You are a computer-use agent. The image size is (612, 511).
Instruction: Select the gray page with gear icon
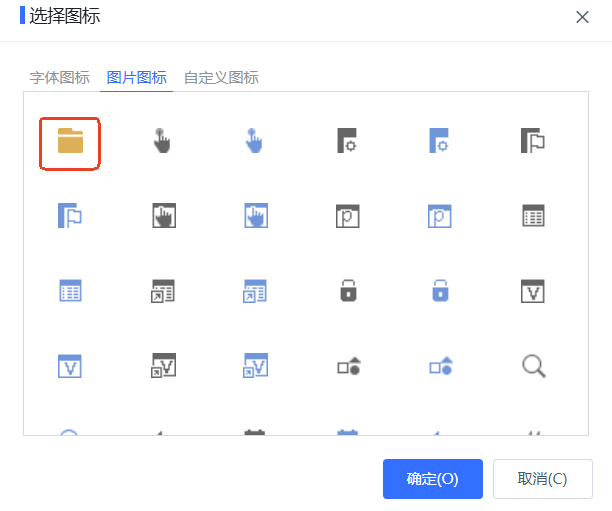click(x=347, y=141)
